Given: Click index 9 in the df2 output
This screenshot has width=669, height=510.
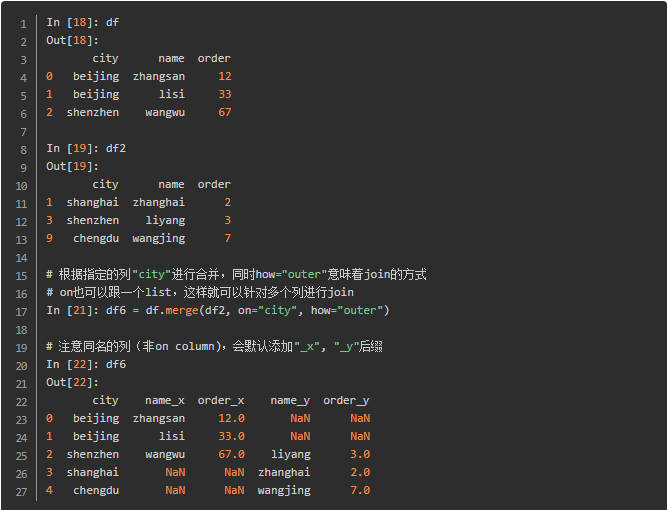Looking at the screenshot, I should click(x=49, y=238).
